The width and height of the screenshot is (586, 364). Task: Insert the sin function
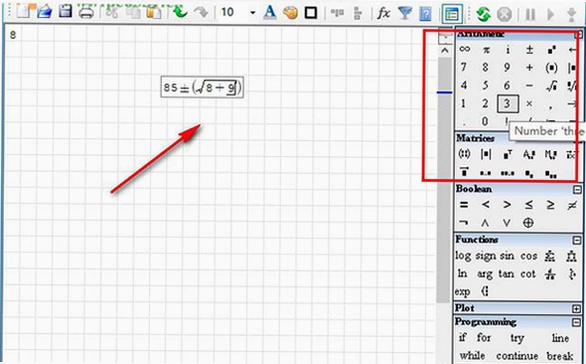(x=507, y=256)
